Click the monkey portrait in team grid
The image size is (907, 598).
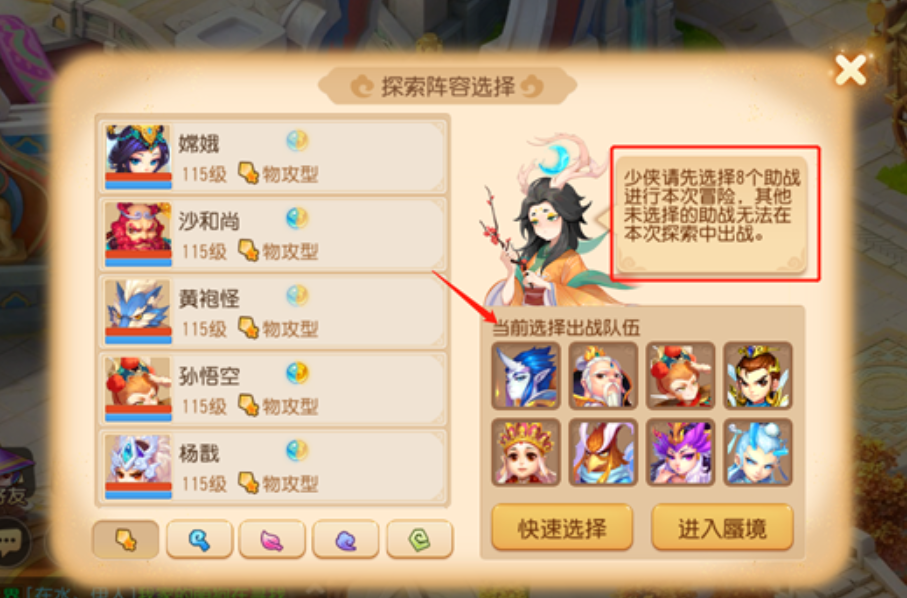click(x=681, y=375)
